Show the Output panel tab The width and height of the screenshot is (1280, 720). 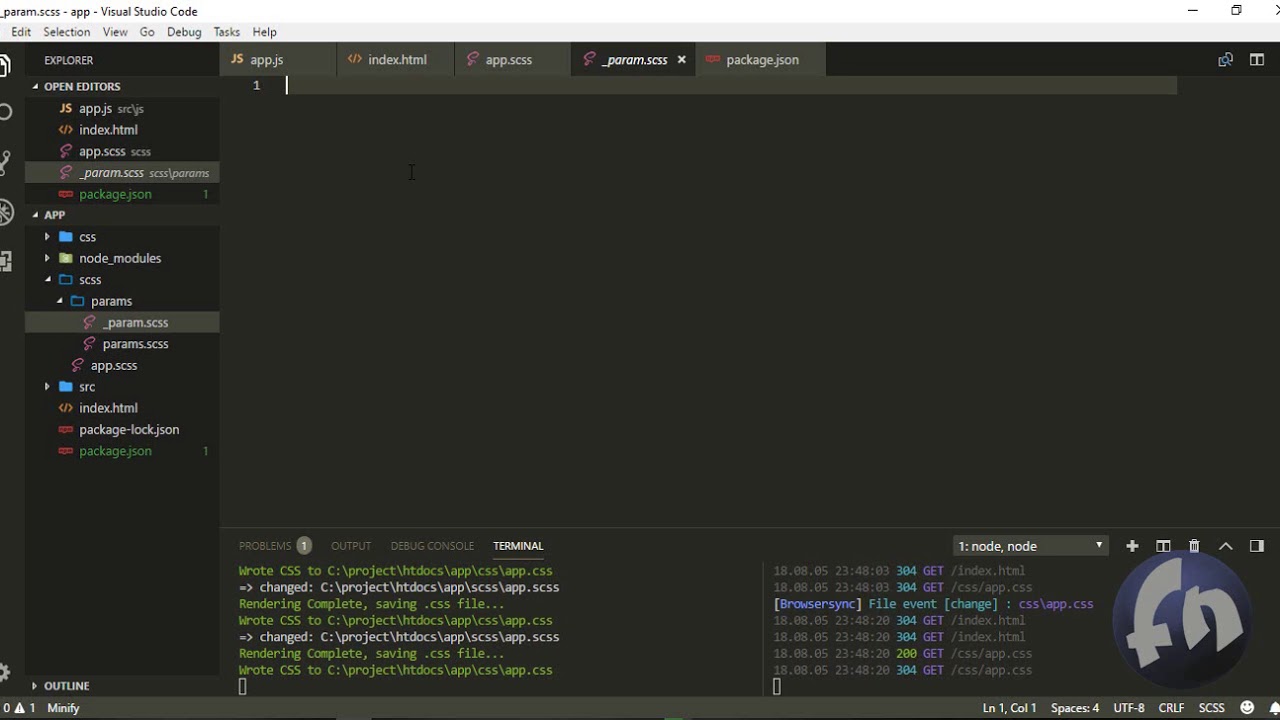click(351, 546)
